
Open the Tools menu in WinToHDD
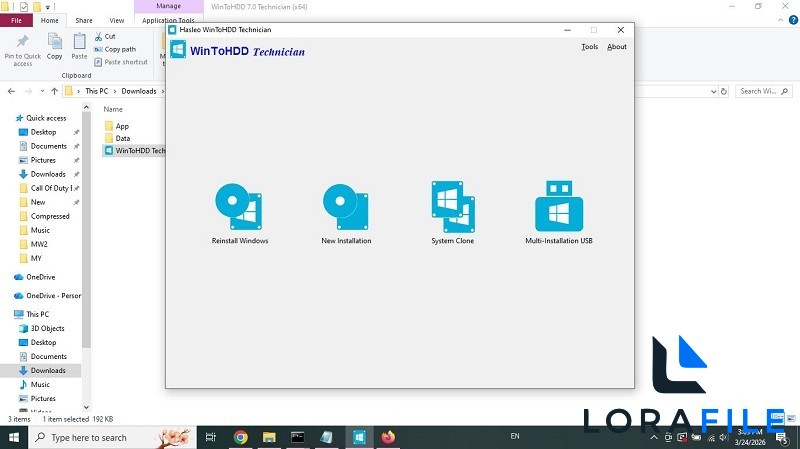[589, 46]
